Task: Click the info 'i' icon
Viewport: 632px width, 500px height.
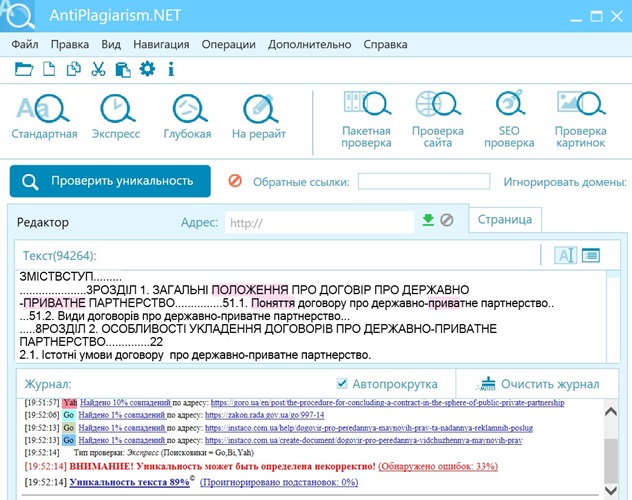Action: (x=171, y=69)
